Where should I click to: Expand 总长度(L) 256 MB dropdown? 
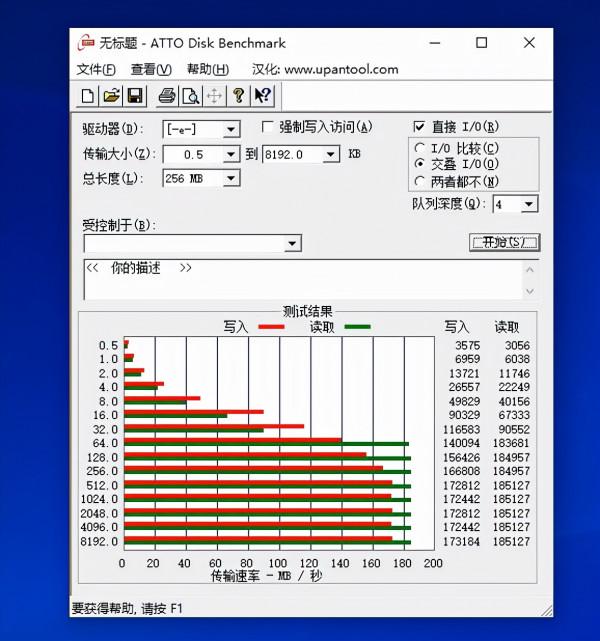coord(231,179)
